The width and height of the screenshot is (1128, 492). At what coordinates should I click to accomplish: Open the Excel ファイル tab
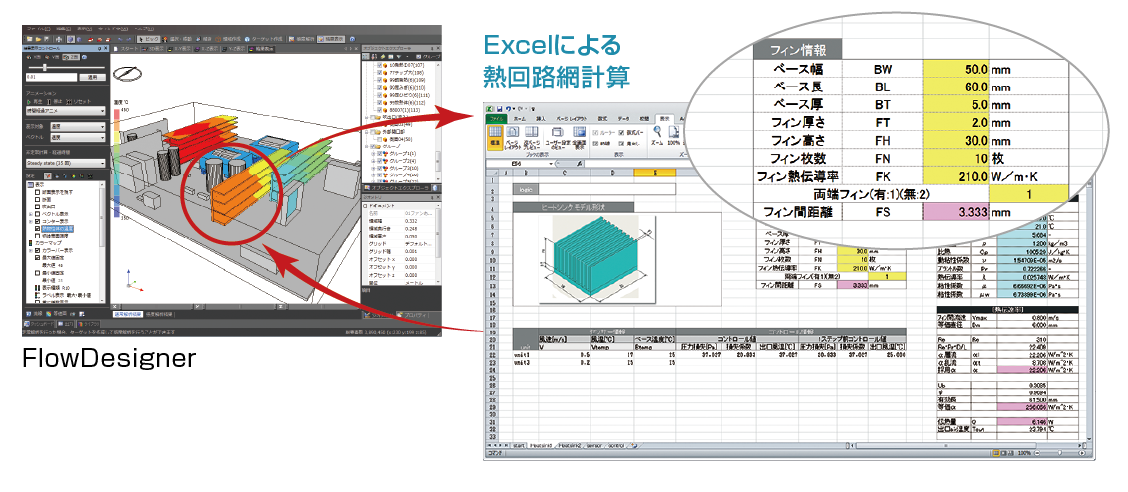tap(496, 119)
